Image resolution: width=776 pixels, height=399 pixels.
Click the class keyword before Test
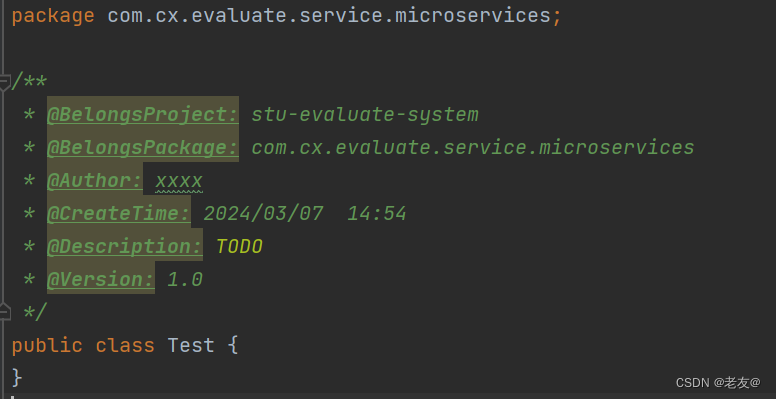point(125,345)
